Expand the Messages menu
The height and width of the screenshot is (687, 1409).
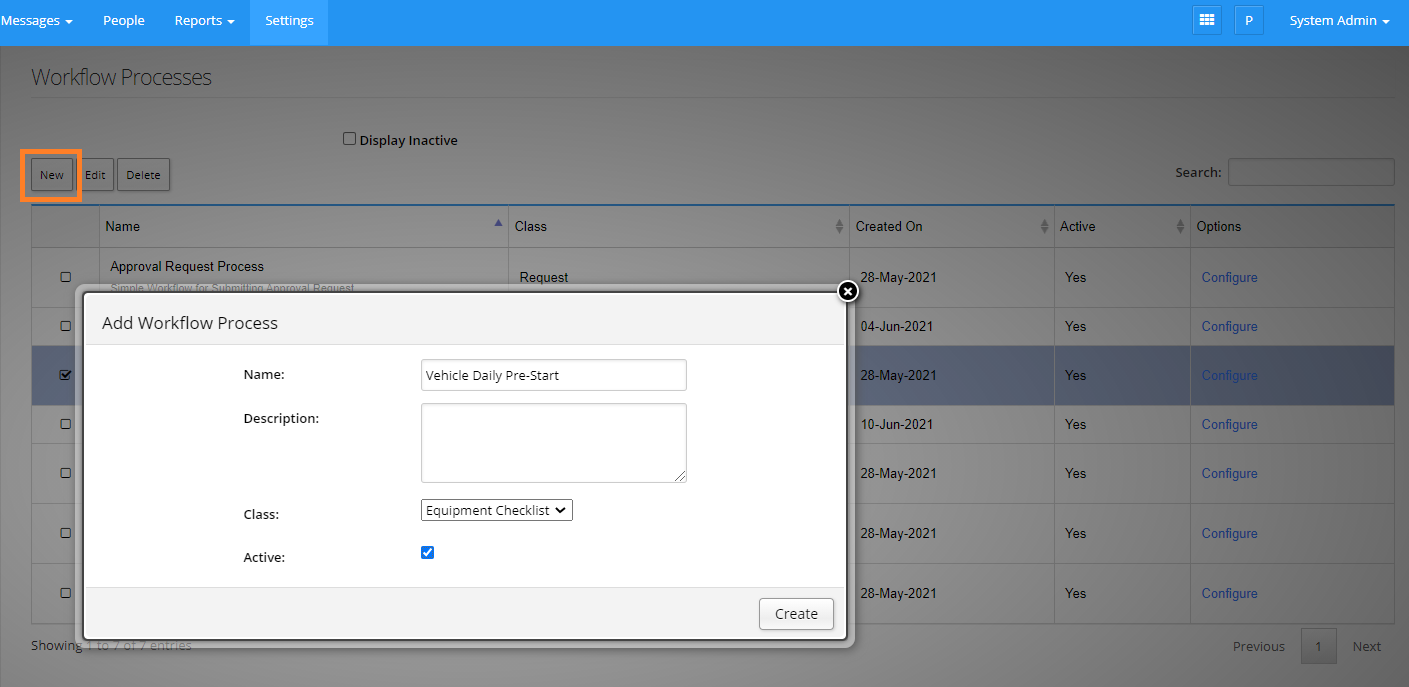pyautogui.click(x=37, y=21)
